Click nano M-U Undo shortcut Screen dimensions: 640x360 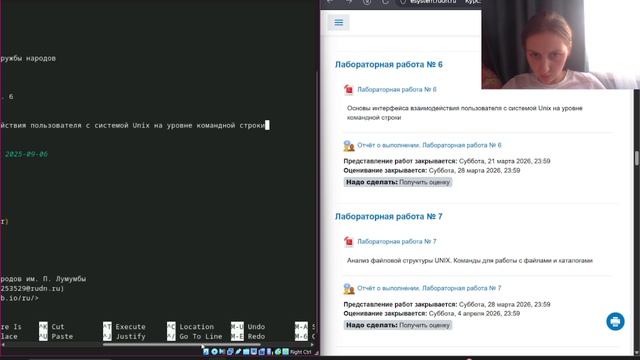pos(248,327)
